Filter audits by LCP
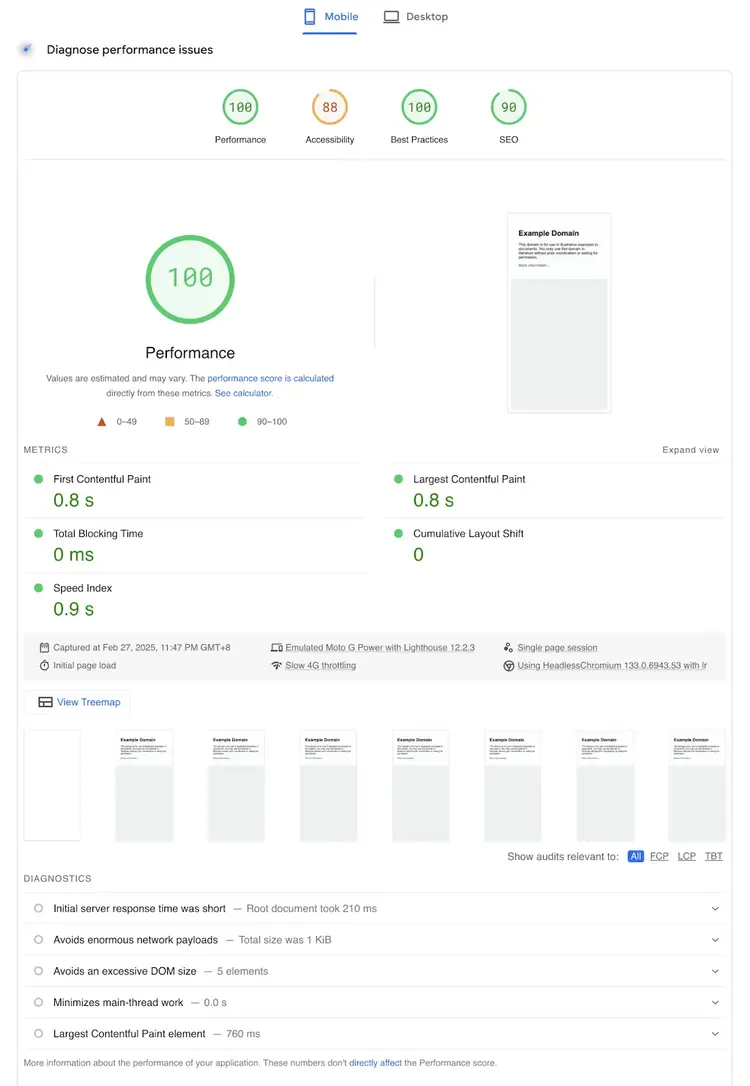 [x=686, y=856]
